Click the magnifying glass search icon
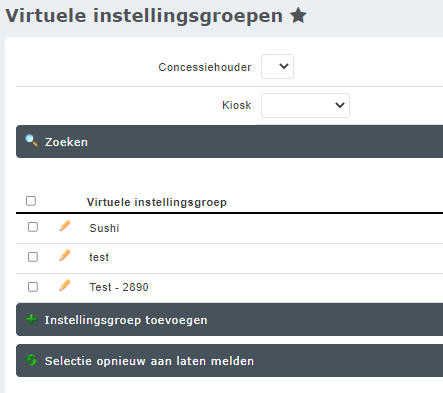 [x=31, y=140]
